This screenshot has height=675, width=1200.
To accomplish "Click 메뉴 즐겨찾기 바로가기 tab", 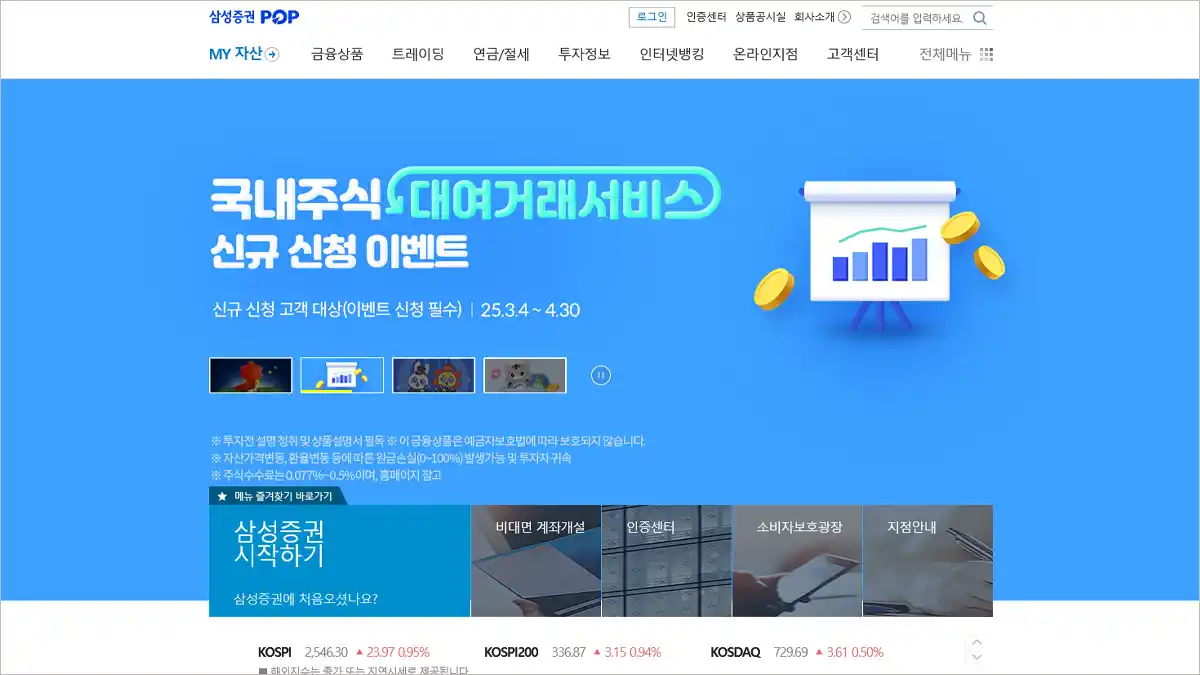I will [277, 496].
